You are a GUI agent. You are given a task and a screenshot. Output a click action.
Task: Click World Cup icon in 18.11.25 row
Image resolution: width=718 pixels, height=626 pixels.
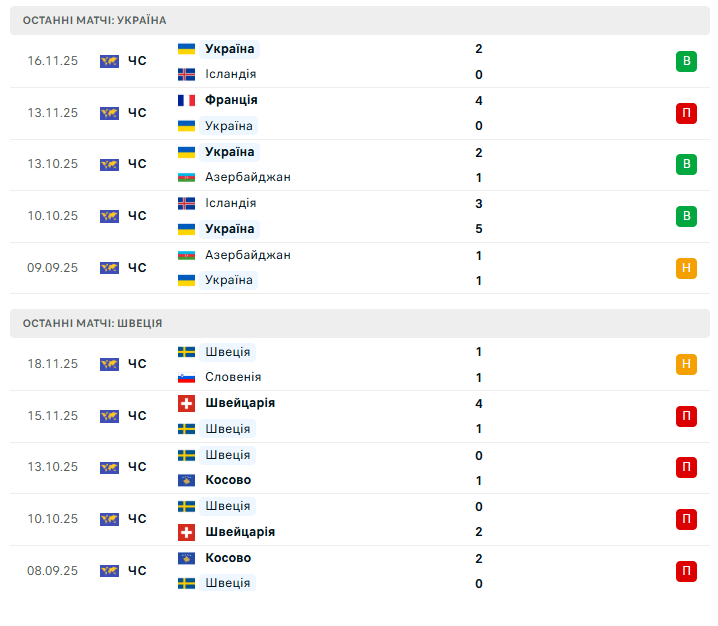pyautogui.click(x=109, y=364)
